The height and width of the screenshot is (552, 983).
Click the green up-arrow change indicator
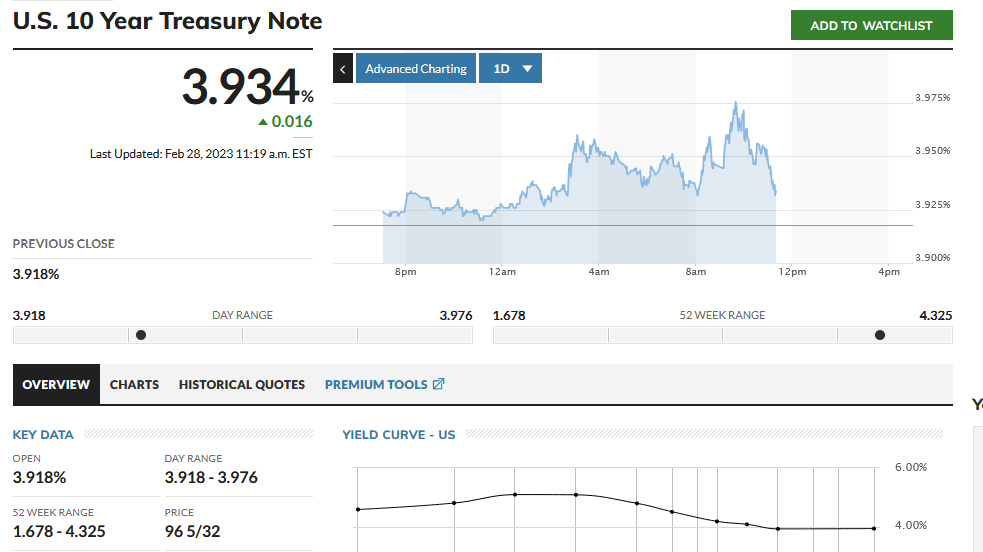(x=263, y=122)
